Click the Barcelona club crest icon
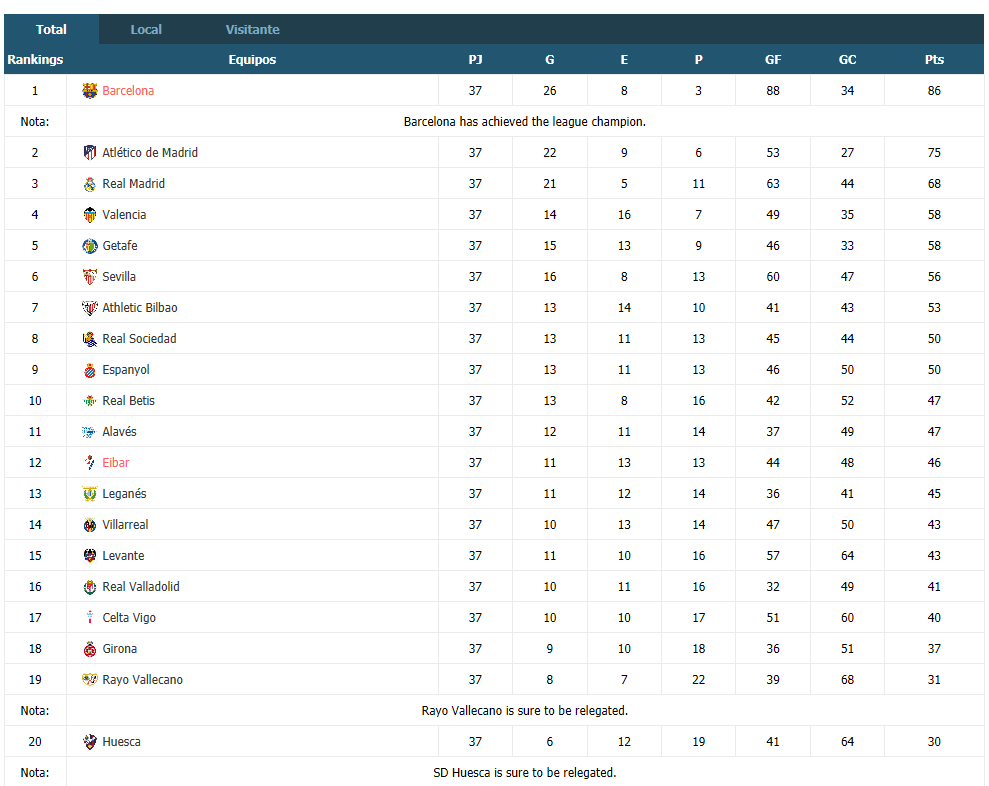989x786 pixels. [x=90, y=91]
